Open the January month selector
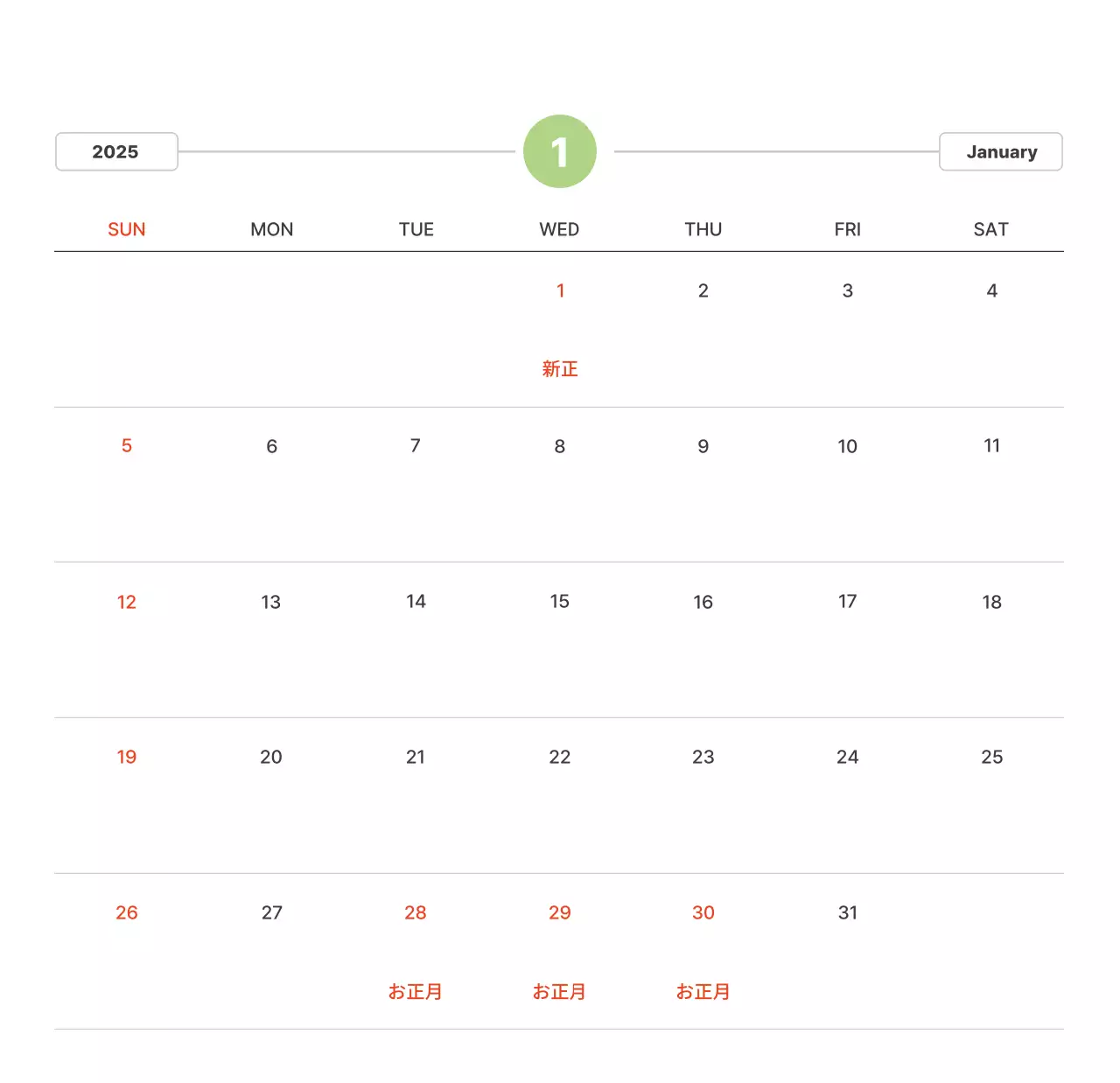 click(1000, 152)
